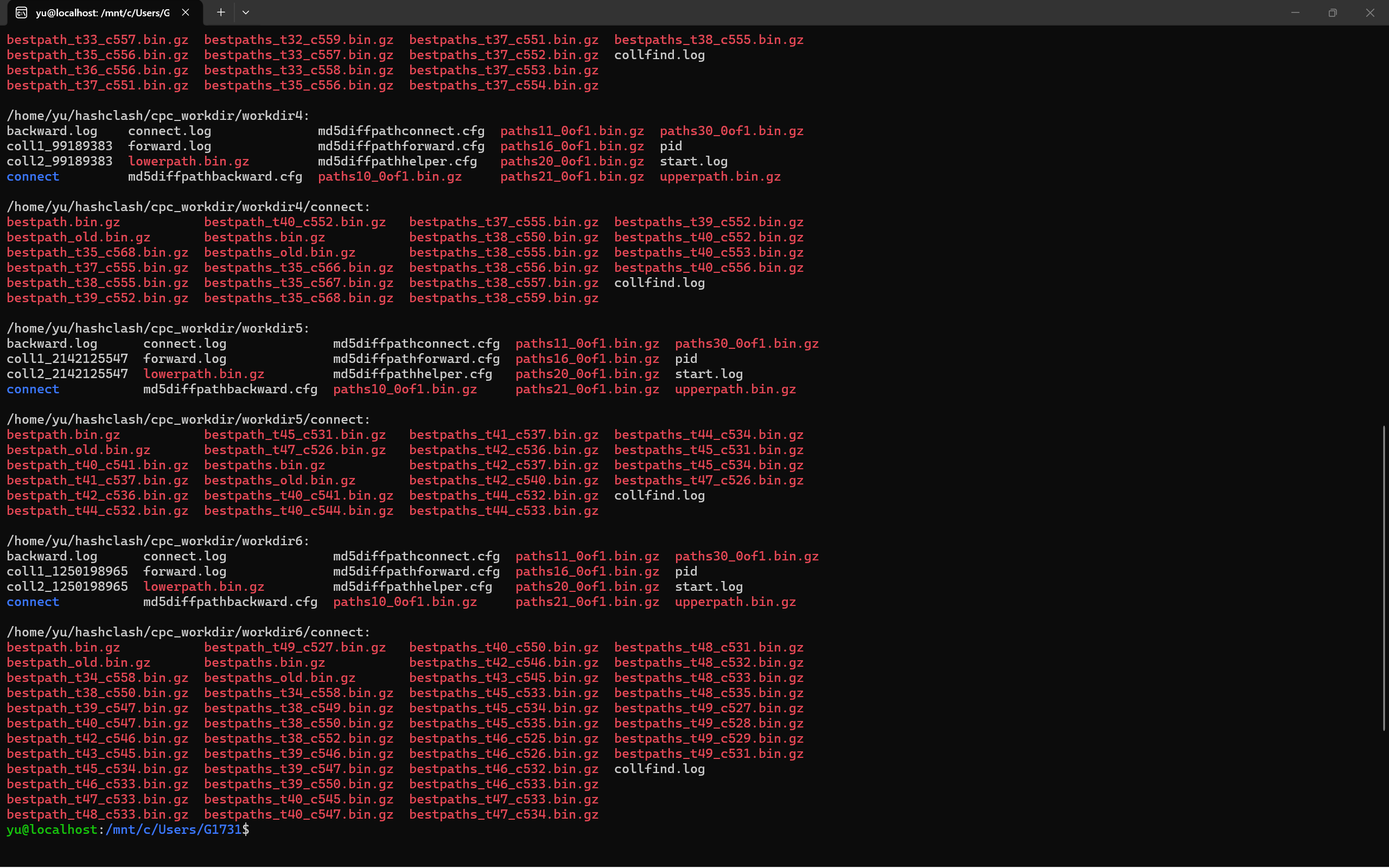Click coll1_2142125547 file name in workdir5
The image size is (1389, 868).
click(x=67, y=359)
